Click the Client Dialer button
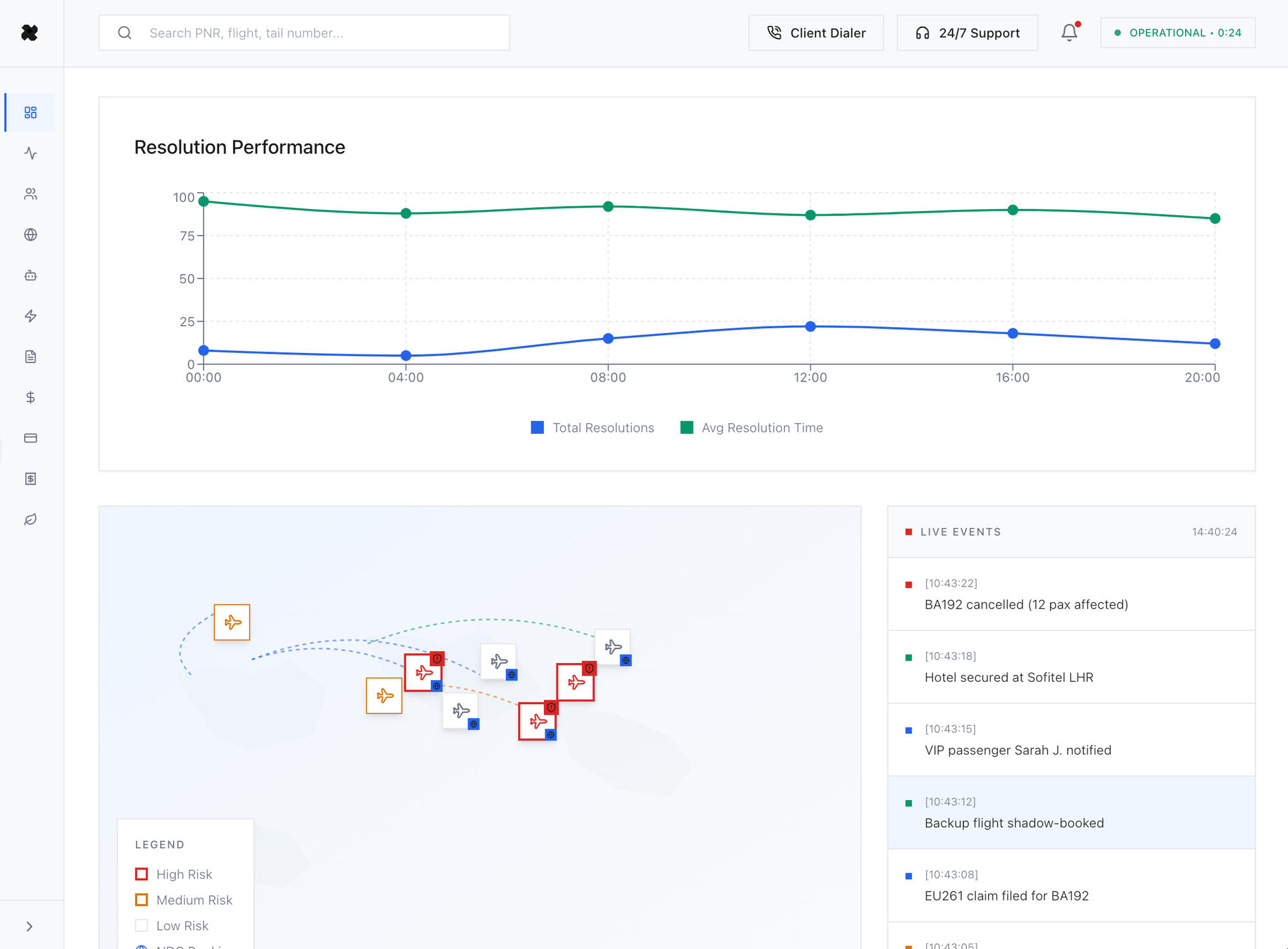Image resolution: width=1288 pixels, height=949 pixels. click(816, 33)
